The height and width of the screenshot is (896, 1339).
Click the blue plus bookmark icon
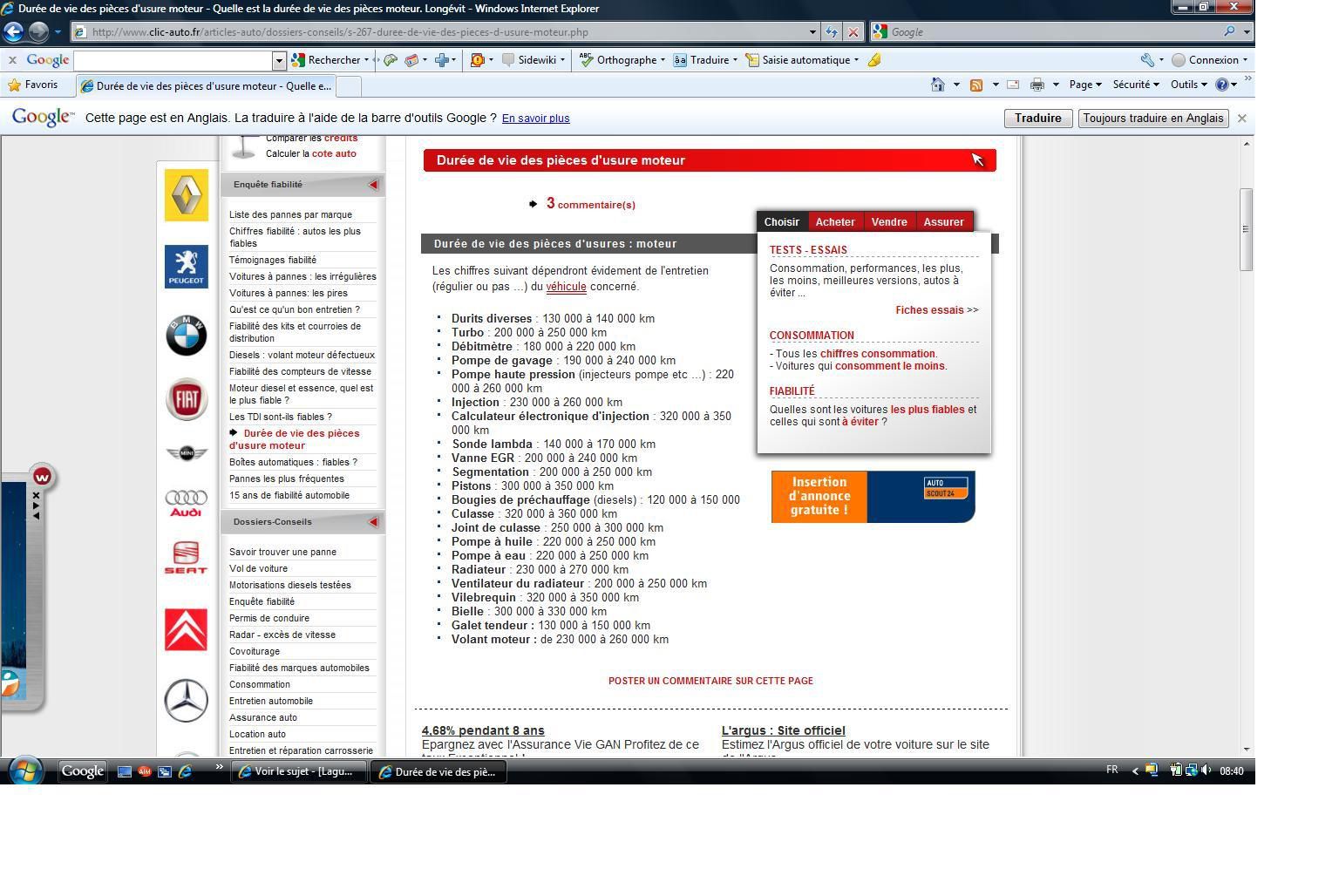442,60
